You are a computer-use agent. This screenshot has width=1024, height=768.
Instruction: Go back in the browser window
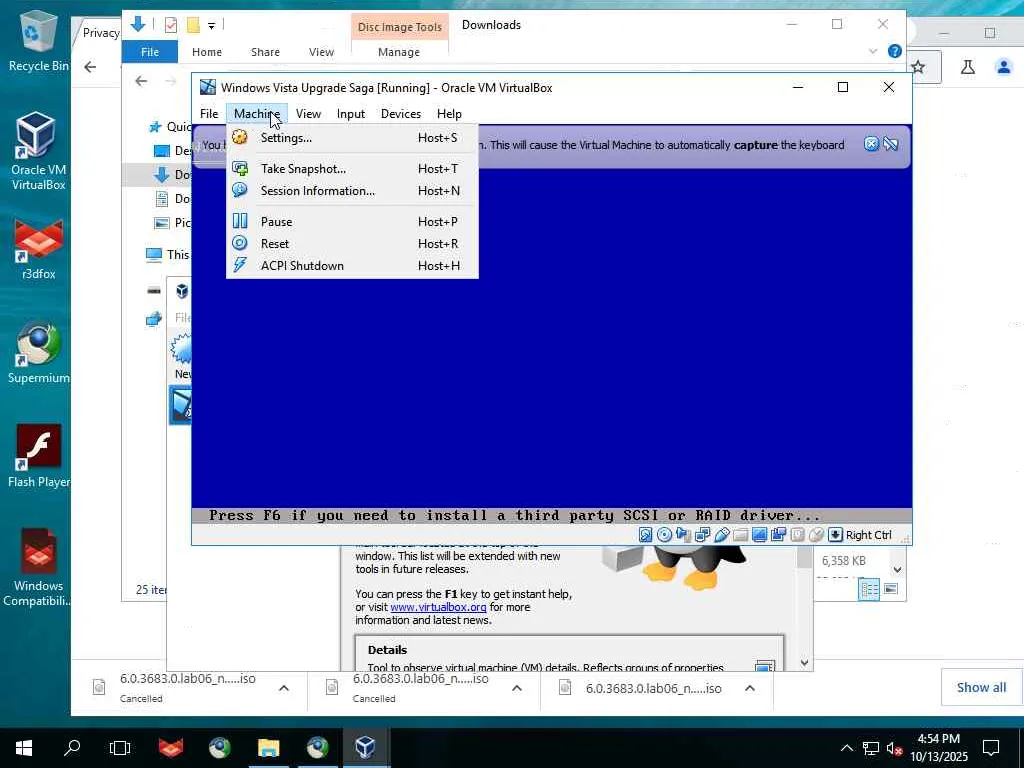point(90,67)
